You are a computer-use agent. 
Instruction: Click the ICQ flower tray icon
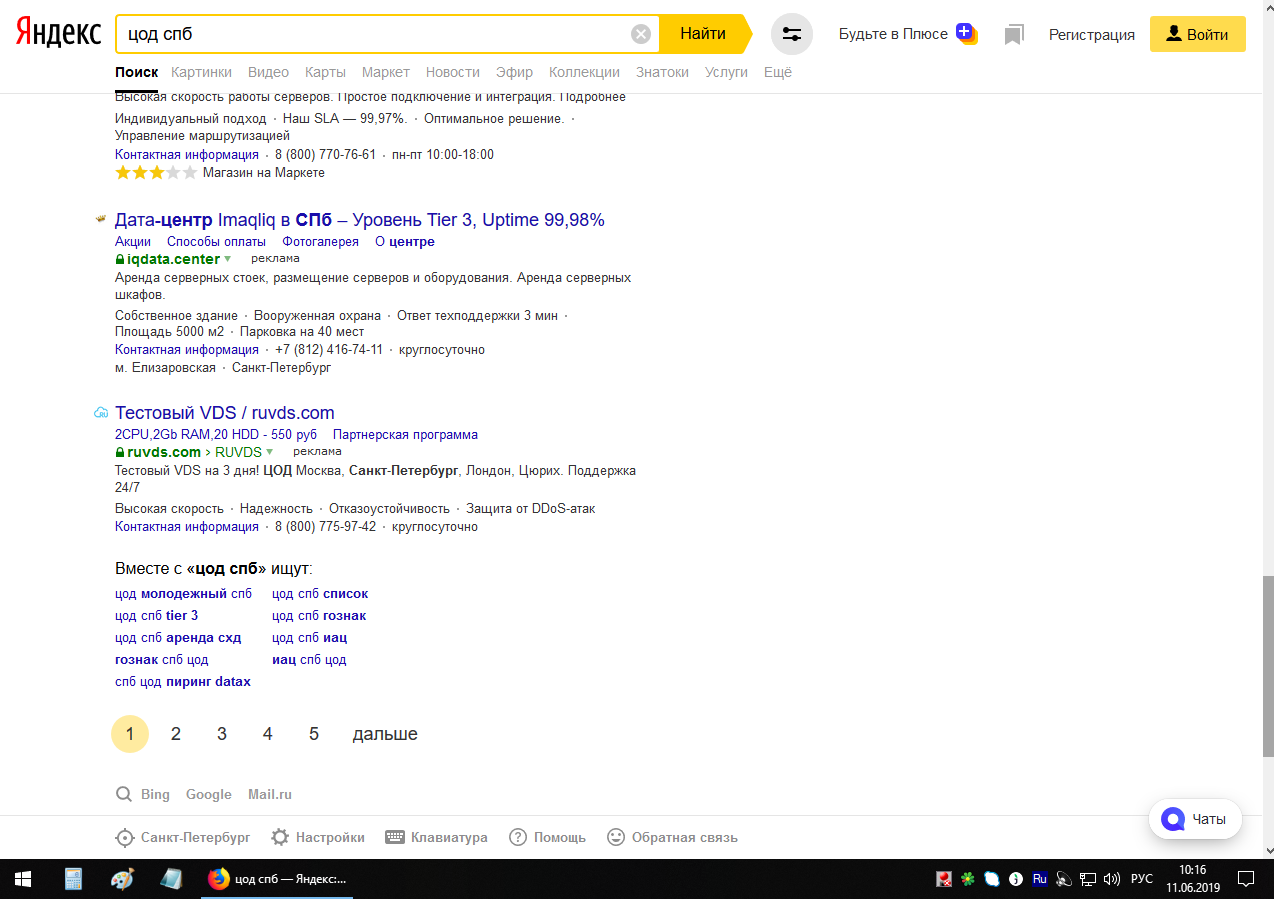tap(967, 880)
